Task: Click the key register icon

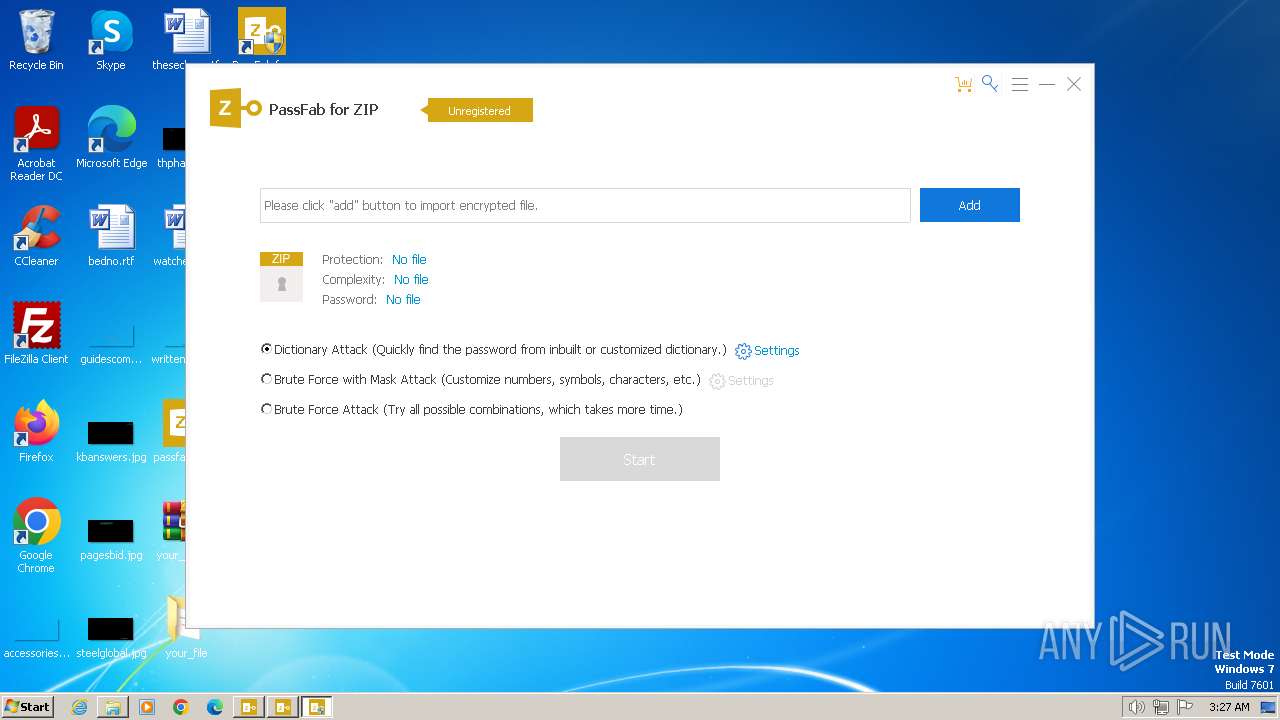Action: tap(990, 84)
